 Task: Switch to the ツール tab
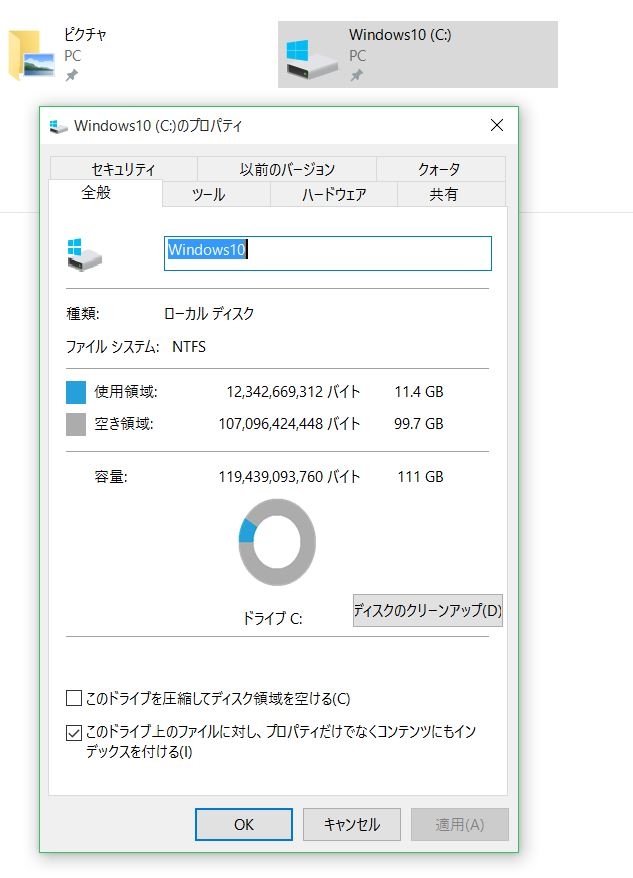(216, 194)
